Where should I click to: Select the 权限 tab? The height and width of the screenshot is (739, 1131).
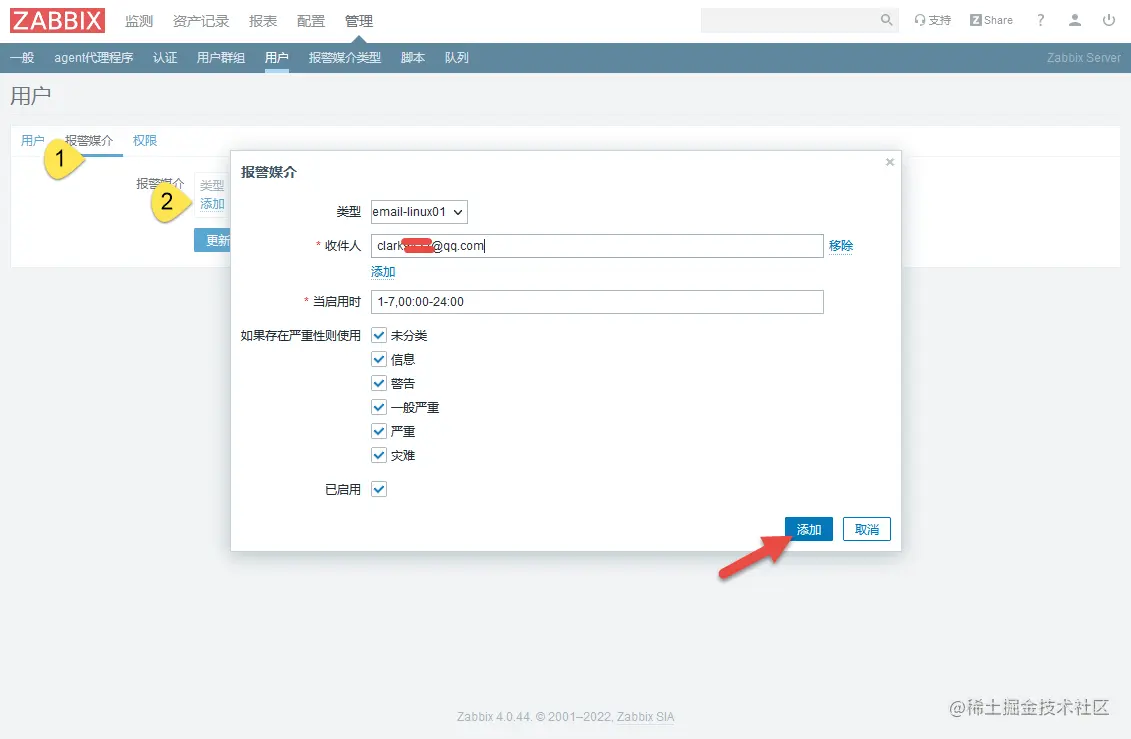(x=144, y=140)
